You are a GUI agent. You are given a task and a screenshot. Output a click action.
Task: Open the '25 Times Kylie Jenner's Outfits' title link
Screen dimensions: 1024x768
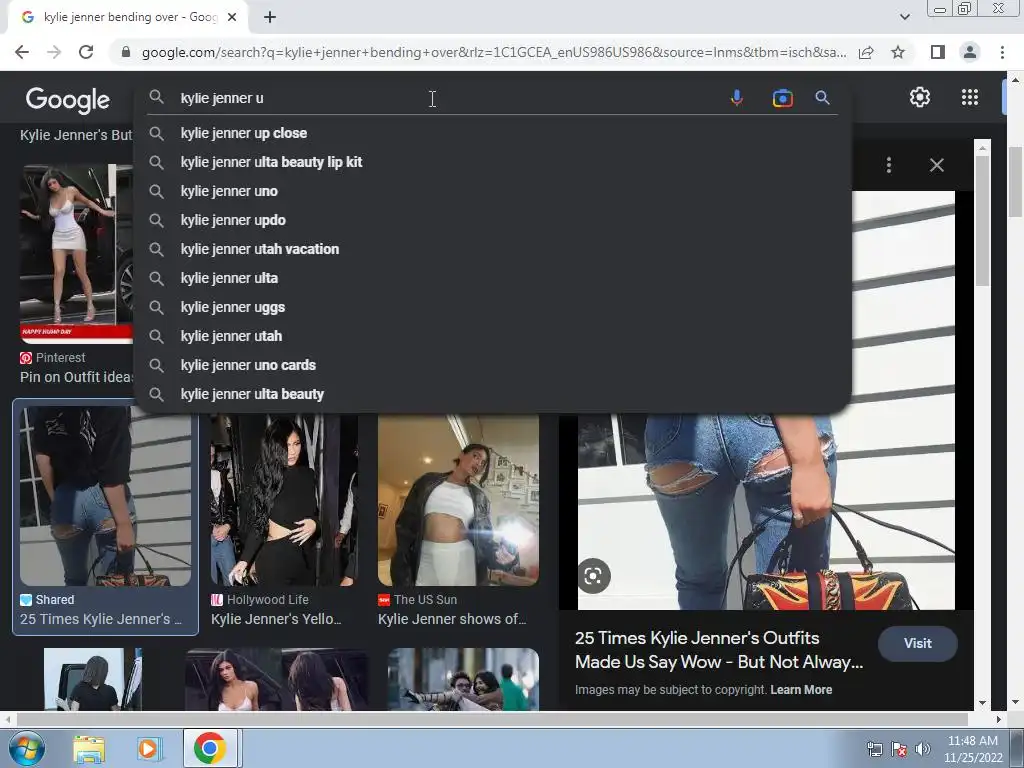point(719,650)
